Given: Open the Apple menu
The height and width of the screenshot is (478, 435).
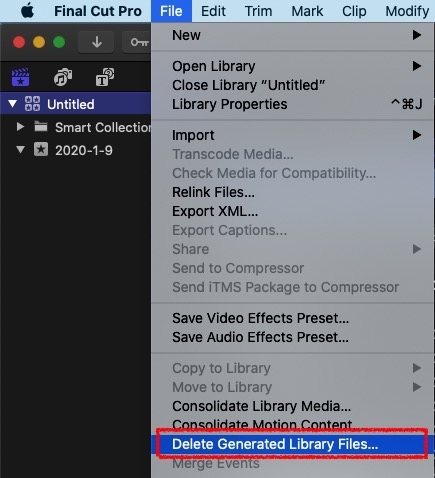Looking at the screenshot, I should (27, 11).
